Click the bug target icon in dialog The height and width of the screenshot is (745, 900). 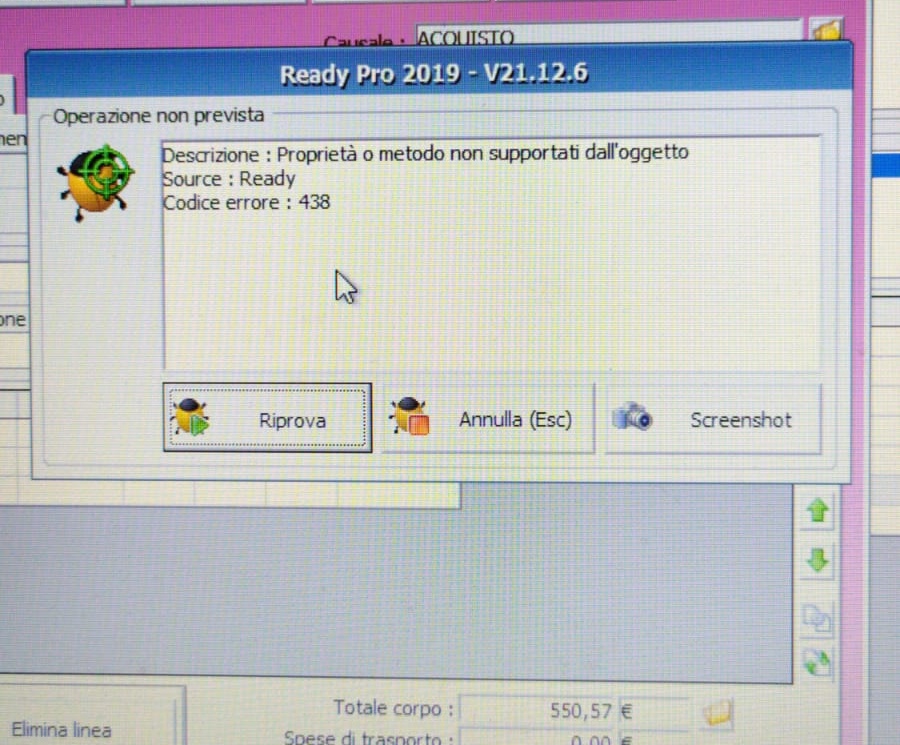click(x=96, y=183)
